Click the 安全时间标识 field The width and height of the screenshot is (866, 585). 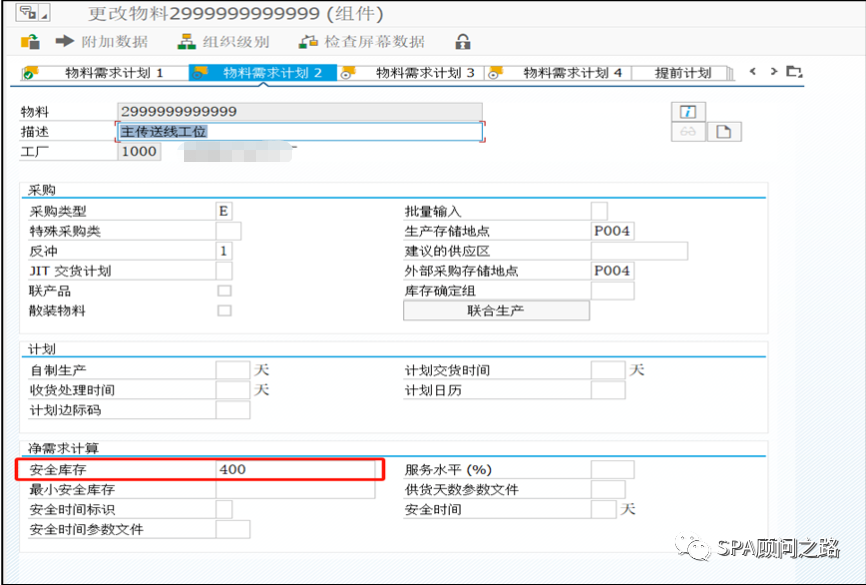pos(224,509)
